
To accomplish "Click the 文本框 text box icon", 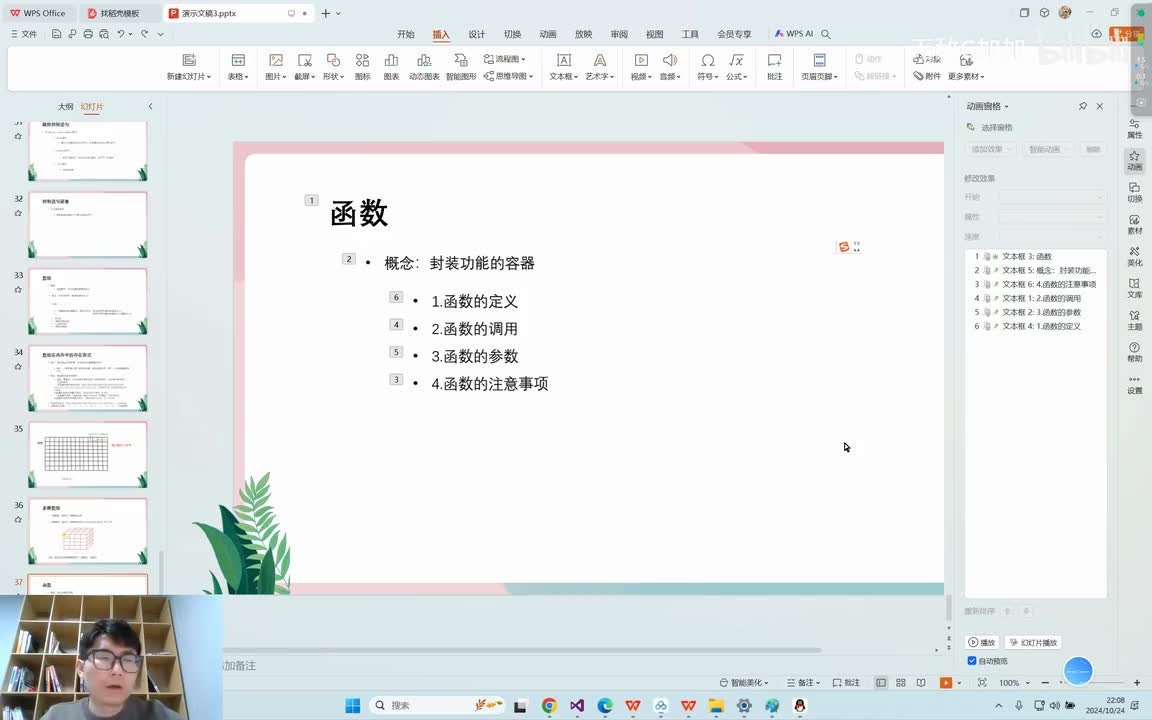I will (564, 60).
